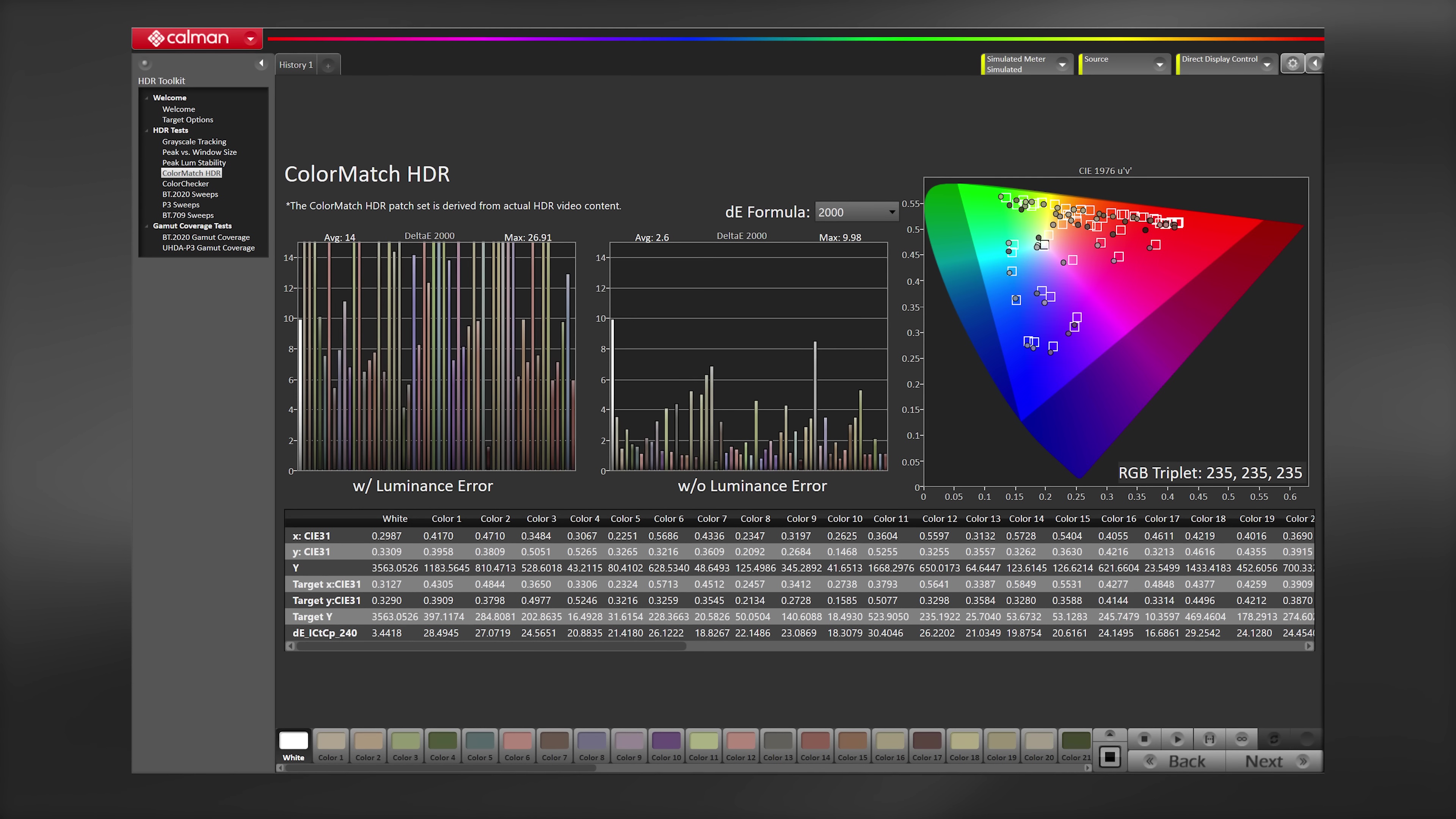The width and height of the screenshot is (1456, 819).
Task: Click the CIE 1976 u'v' diagram
Action: tap(1116, 331)
